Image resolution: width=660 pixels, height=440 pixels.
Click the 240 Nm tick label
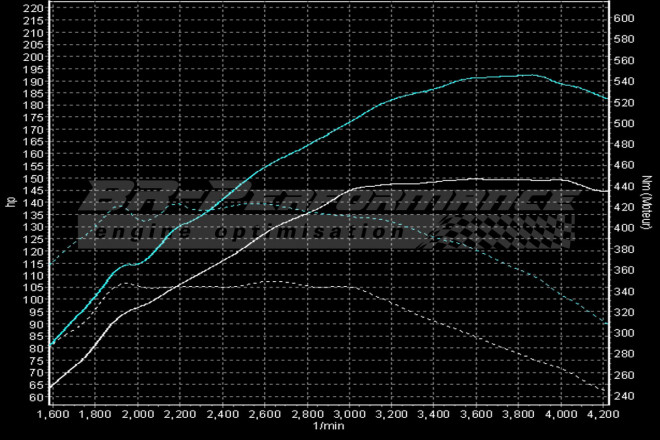(626, 395)
